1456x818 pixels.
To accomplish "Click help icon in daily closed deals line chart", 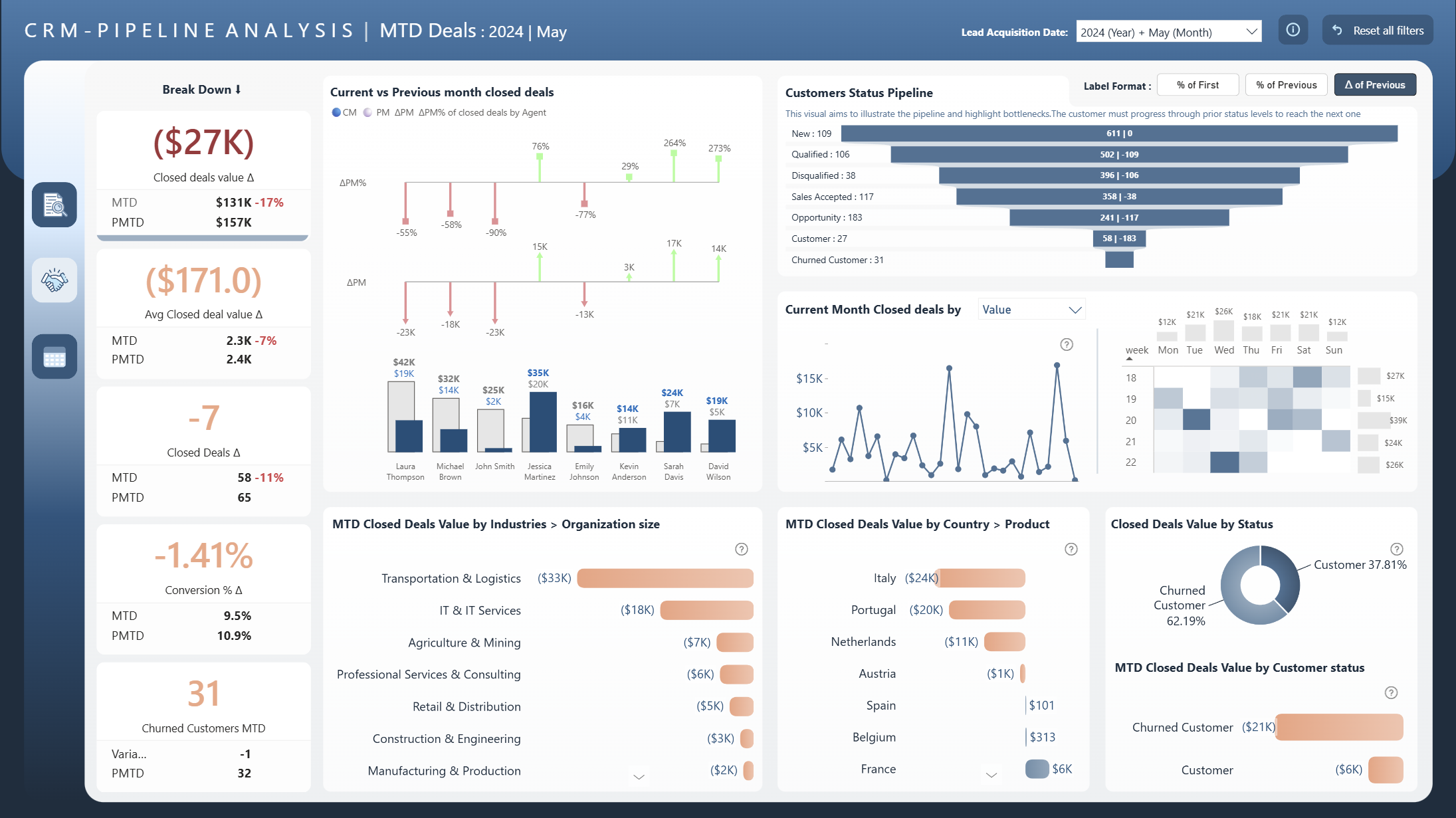I will tap(1066, 344).
